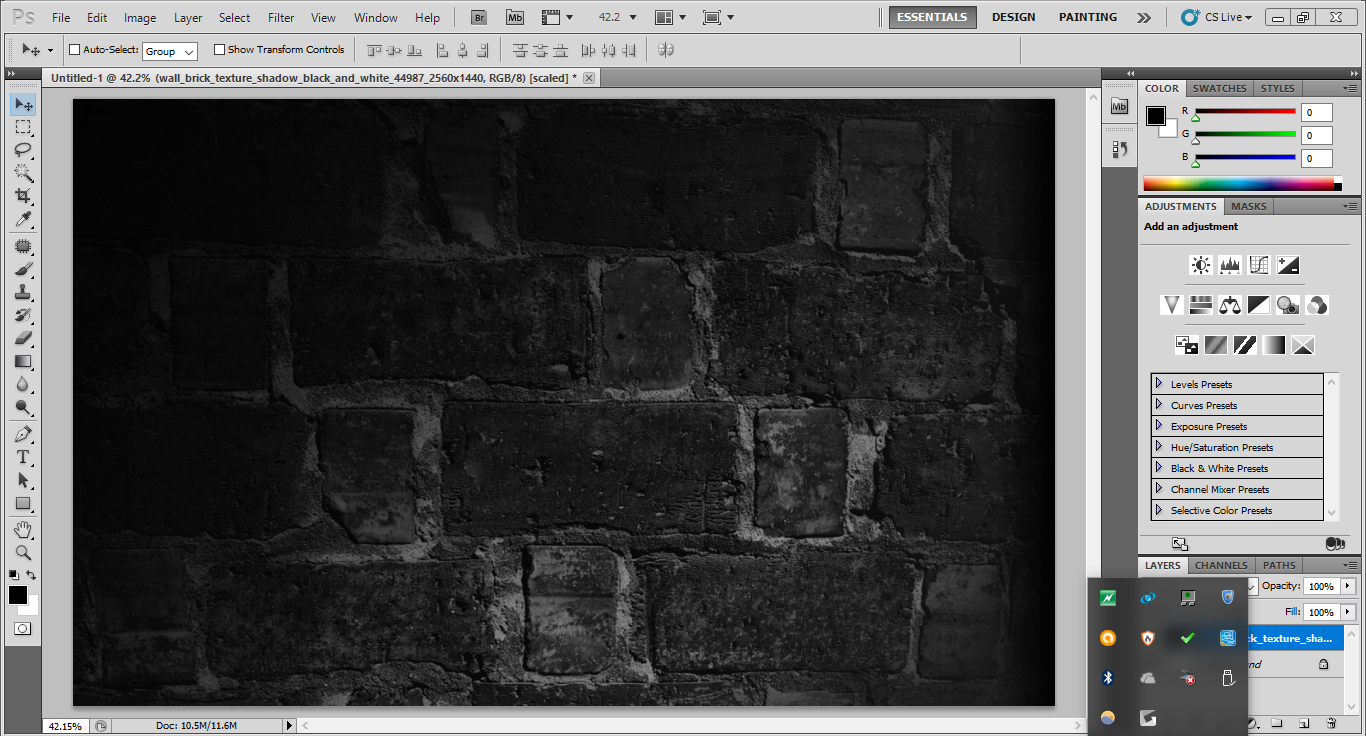Add a Levels adjustment layer

click(1230, 265)
